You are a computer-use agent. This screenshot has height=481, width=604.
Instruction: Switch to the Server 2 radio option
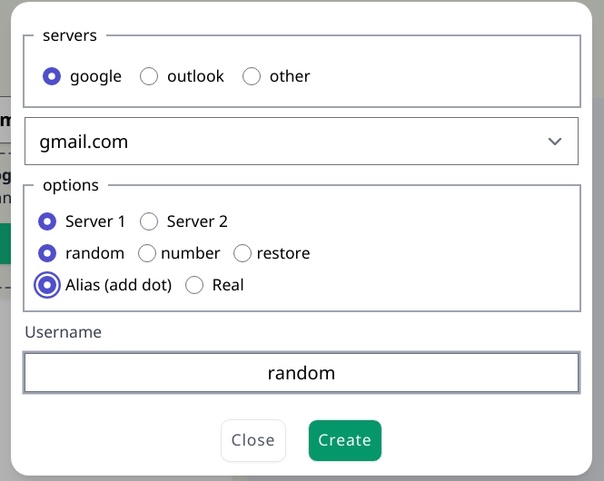click(x=149, y=221)
